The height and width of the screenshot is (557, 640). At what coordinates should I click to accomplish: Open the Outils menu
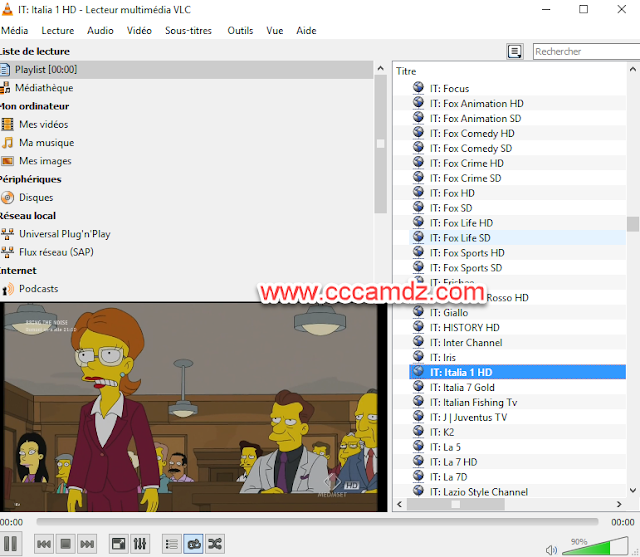tap(240, 31)
